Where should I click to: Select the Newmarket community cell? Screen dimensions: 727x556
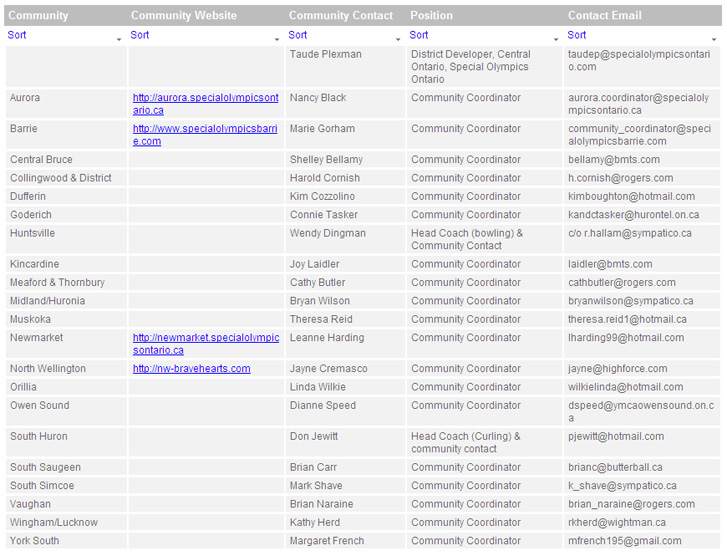66,344
